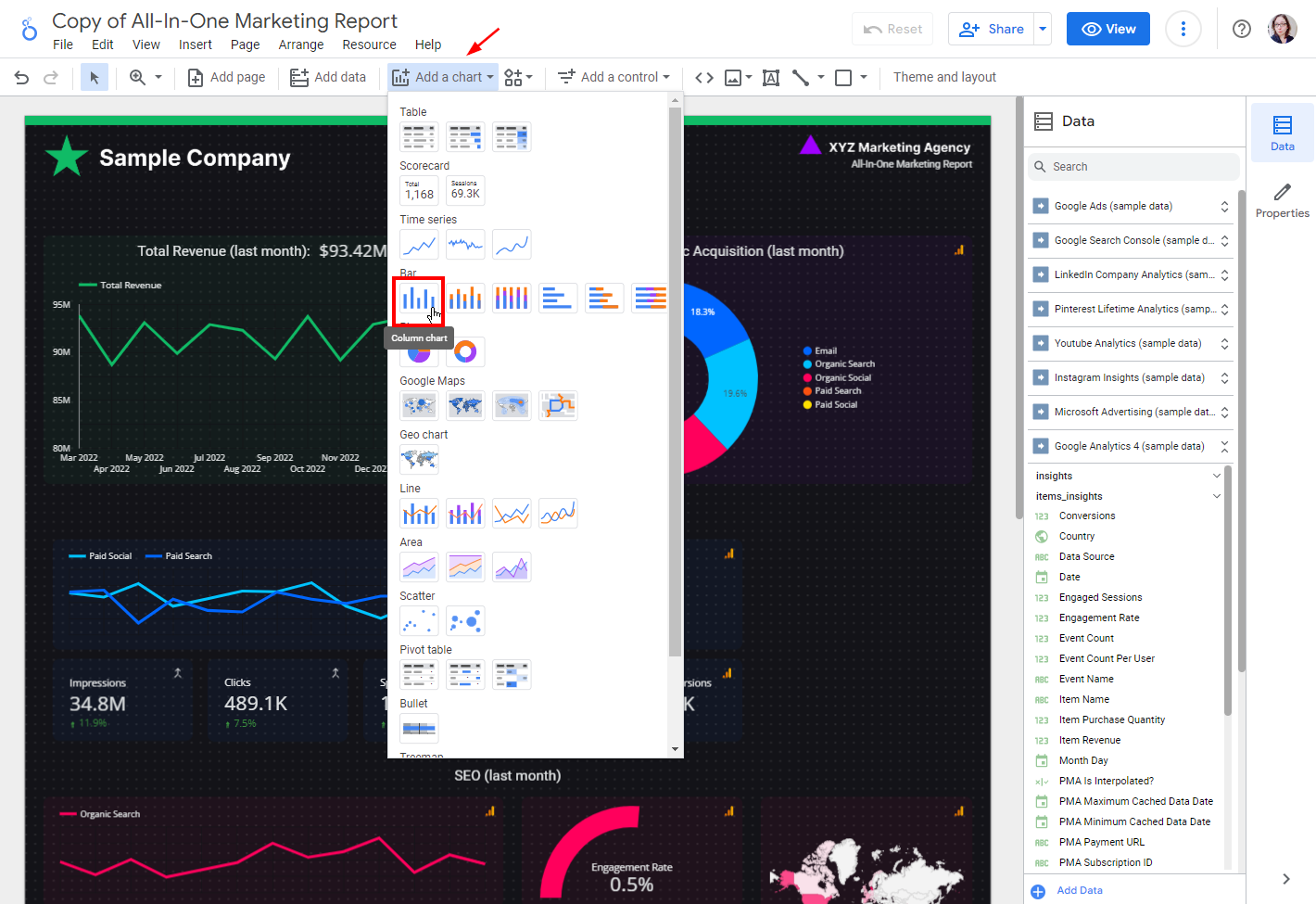Select the Donut chart icon under Pie

(465, 351)
